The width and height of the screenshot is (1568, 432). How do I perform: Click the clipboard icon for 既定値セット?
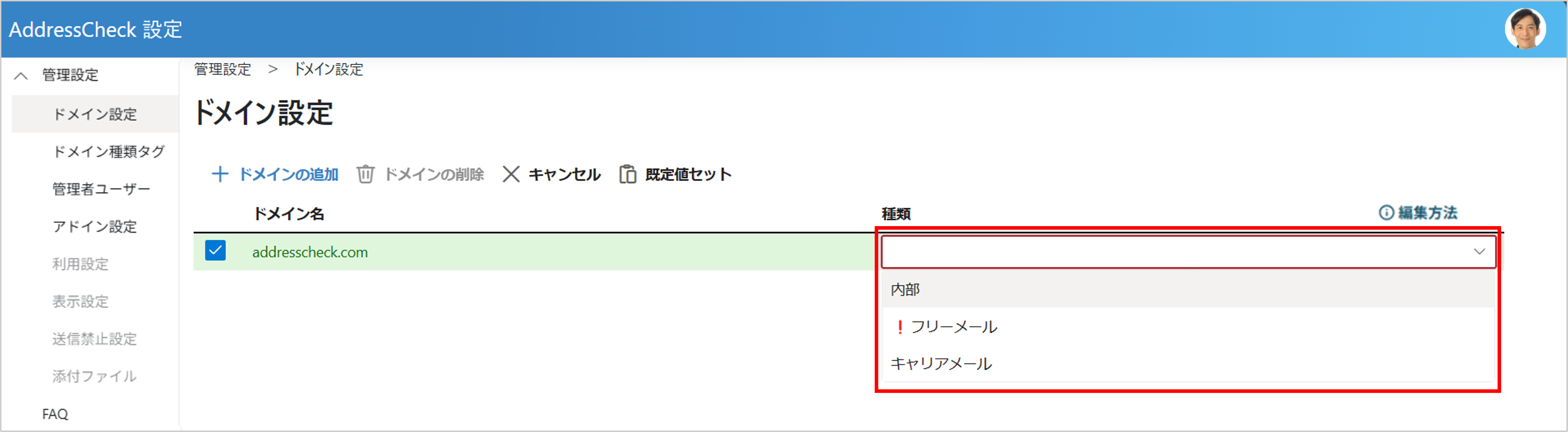click(627, 175)
